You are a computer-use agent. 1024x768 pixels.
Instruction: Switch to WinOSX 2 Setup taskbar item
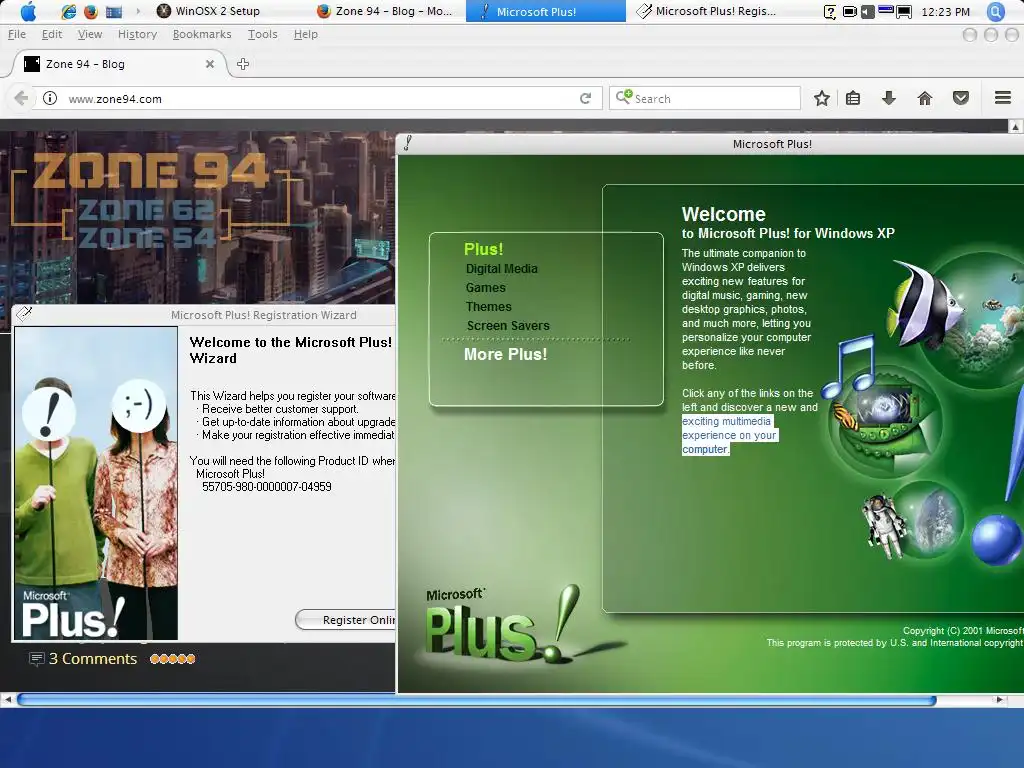pyautogui.click(x=209, y=11)
